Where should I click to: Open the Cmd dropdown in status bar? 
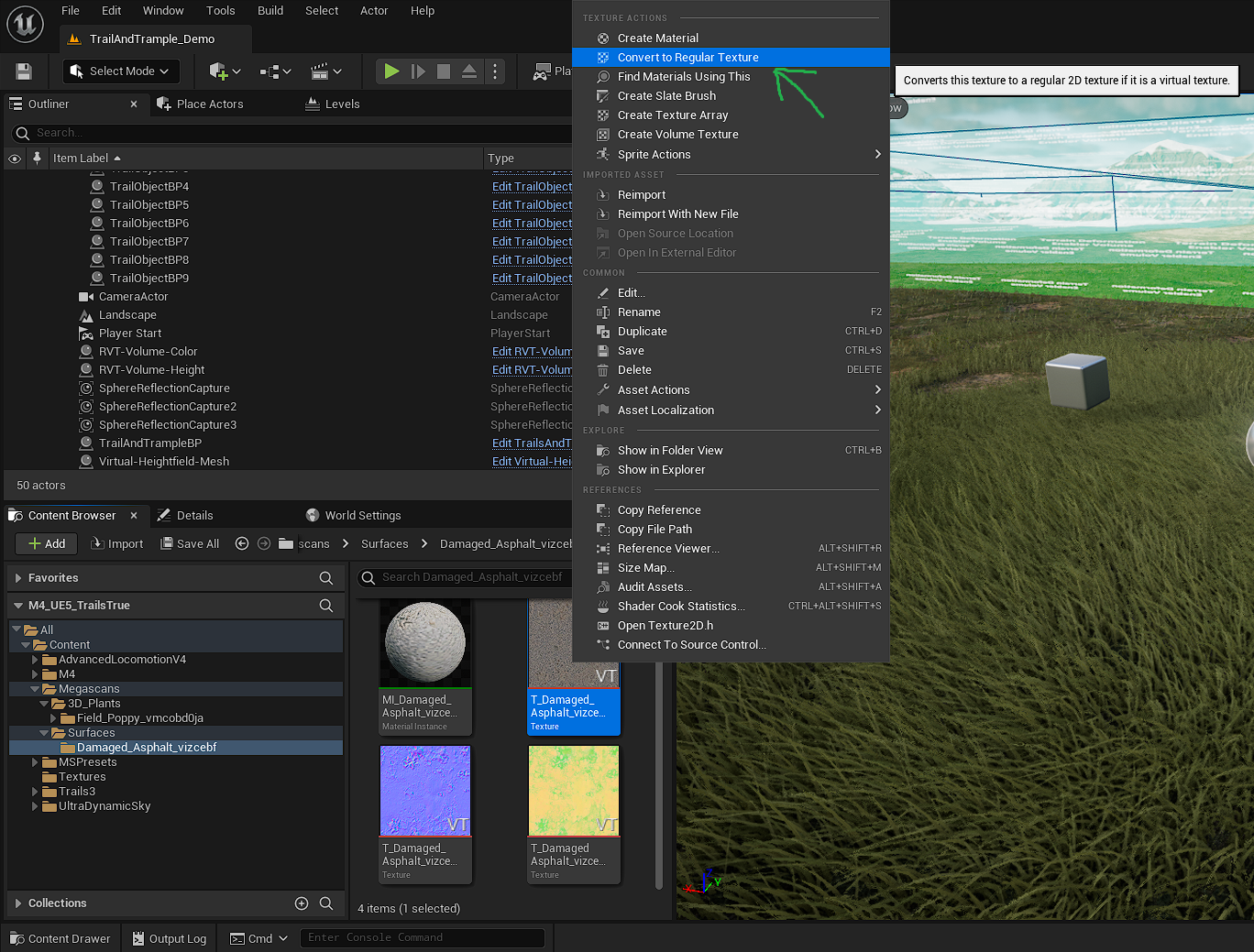(x=258, y=938)
